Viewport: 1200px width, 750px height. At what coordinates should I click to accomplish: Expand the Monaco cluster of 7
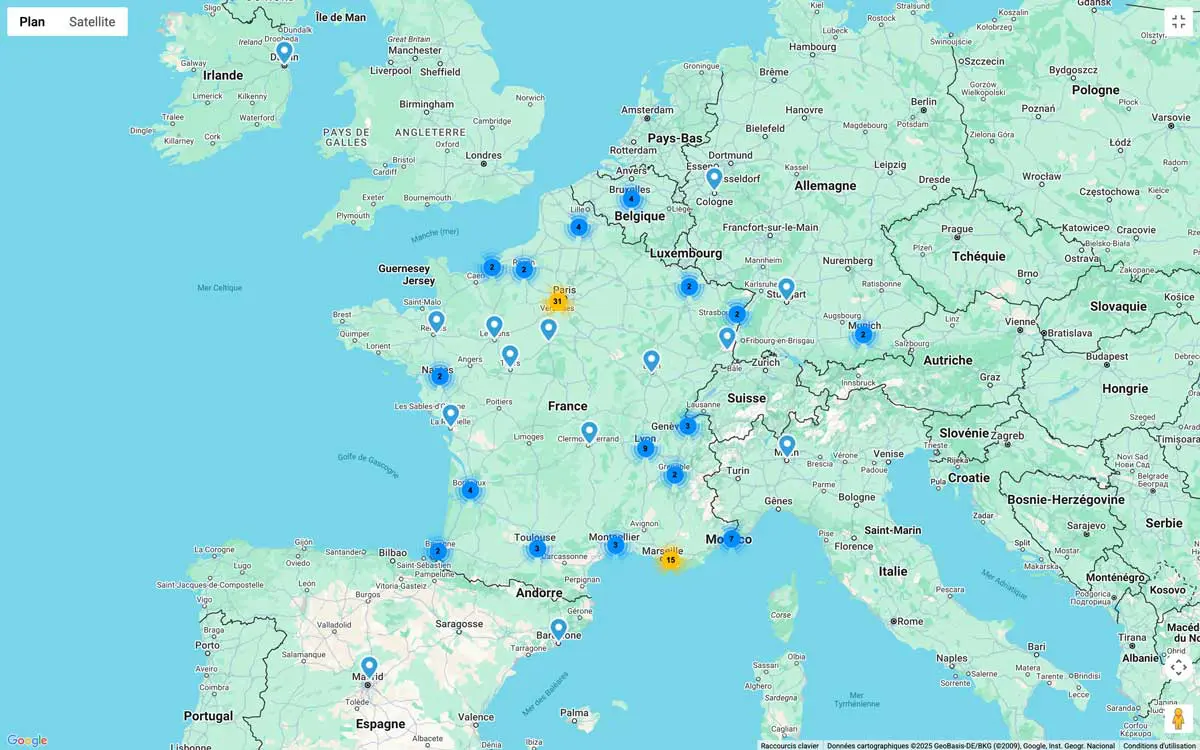click(731, 539)
